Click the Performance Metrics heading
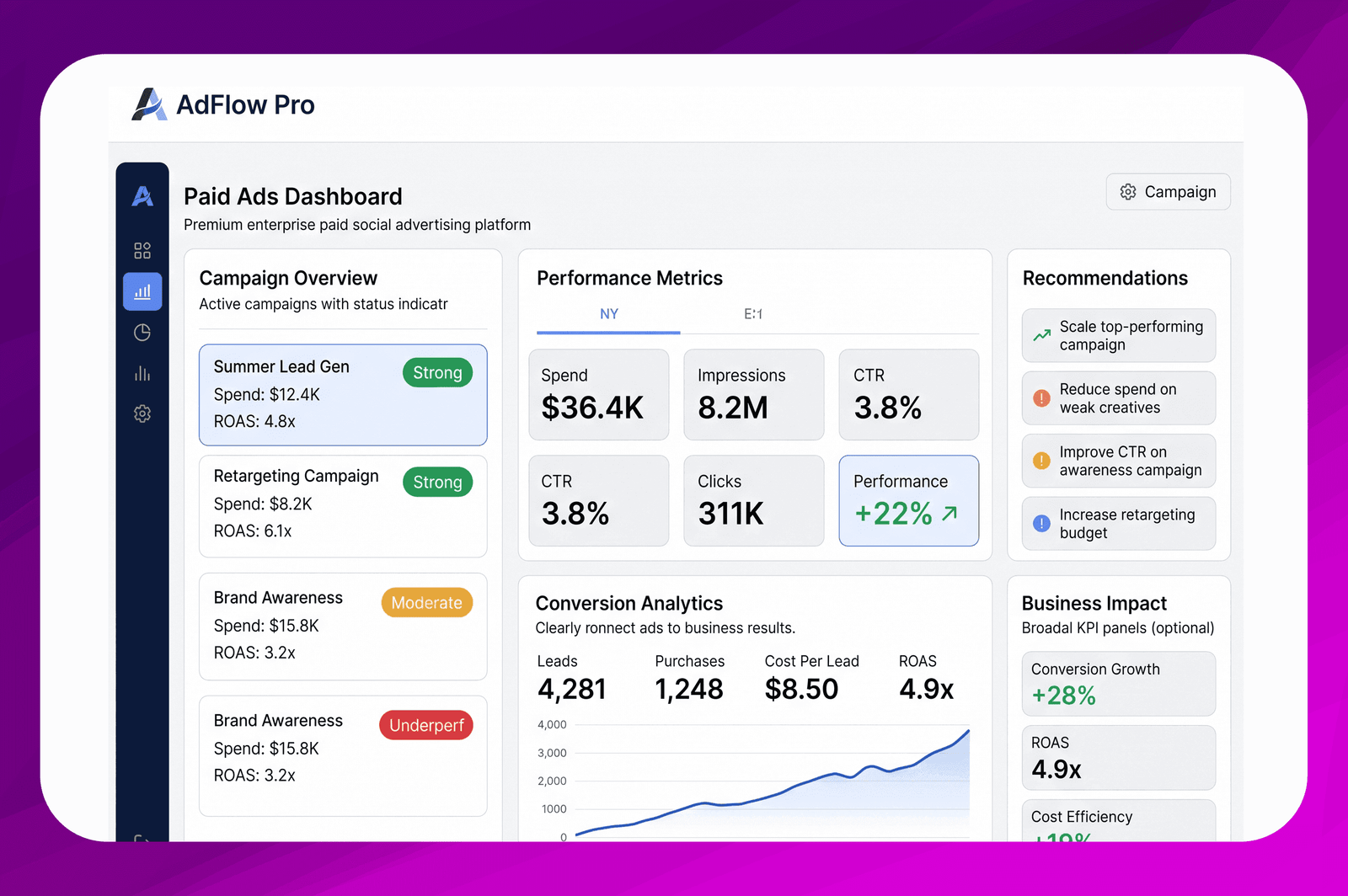The height and width of the screenshot is (896, 1348). click(x=629, y=278)
